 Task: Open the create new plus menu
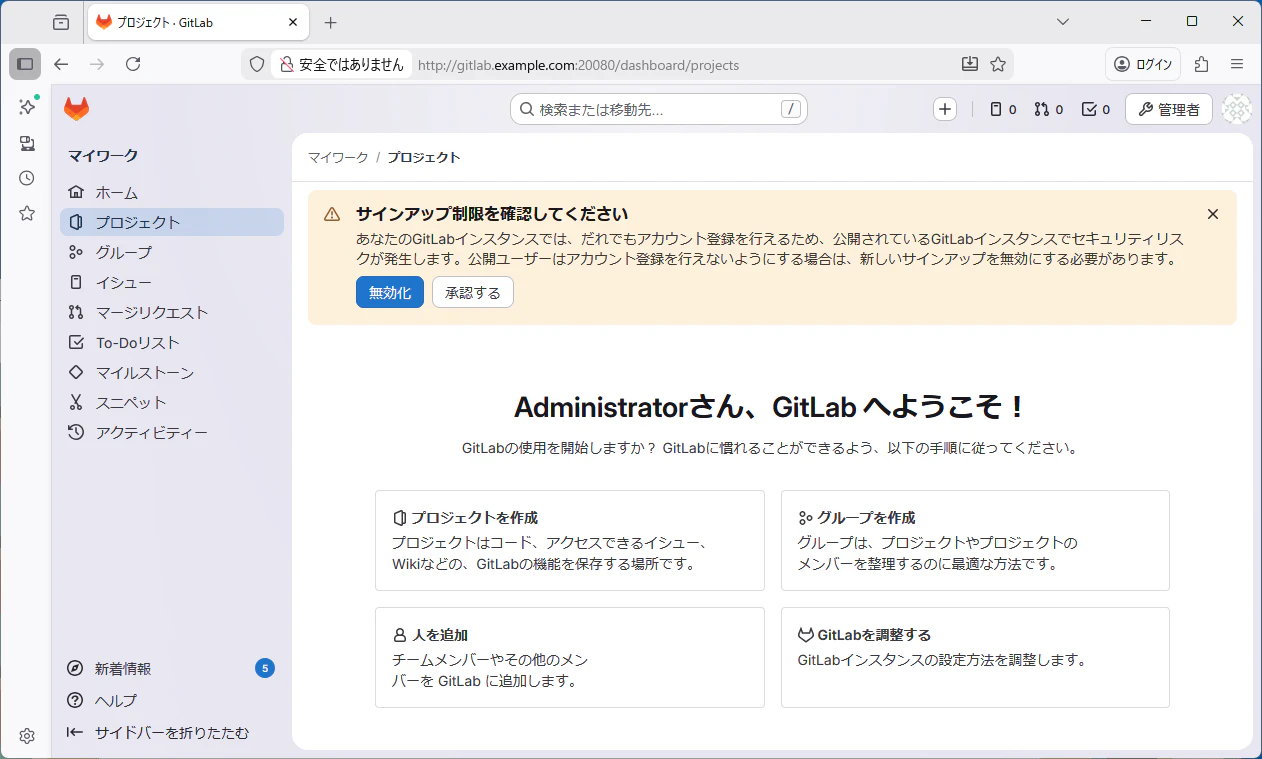945,109
